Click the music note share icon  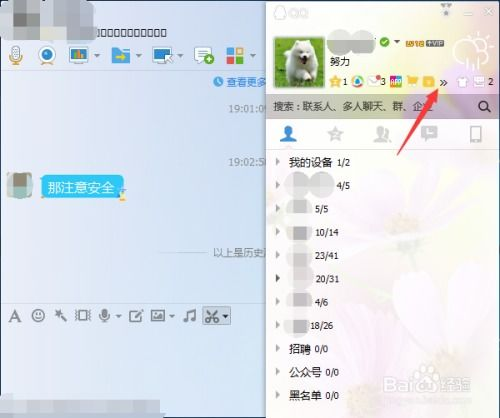point(190,315)
